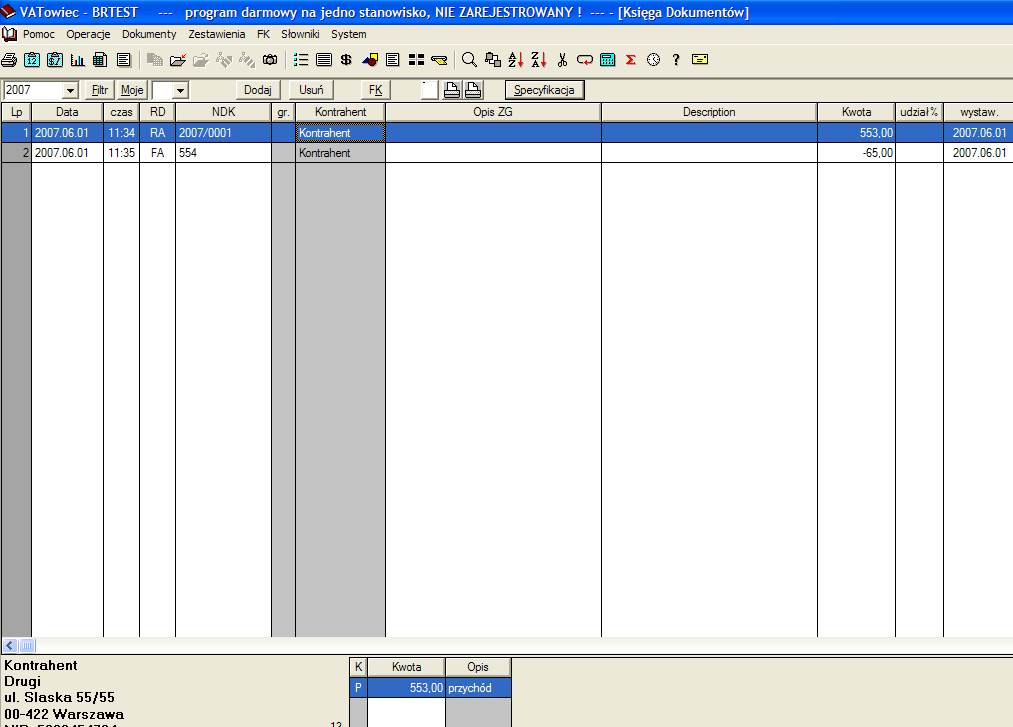
Task: Select document row 554 in the table
Action: coord(222,153)
